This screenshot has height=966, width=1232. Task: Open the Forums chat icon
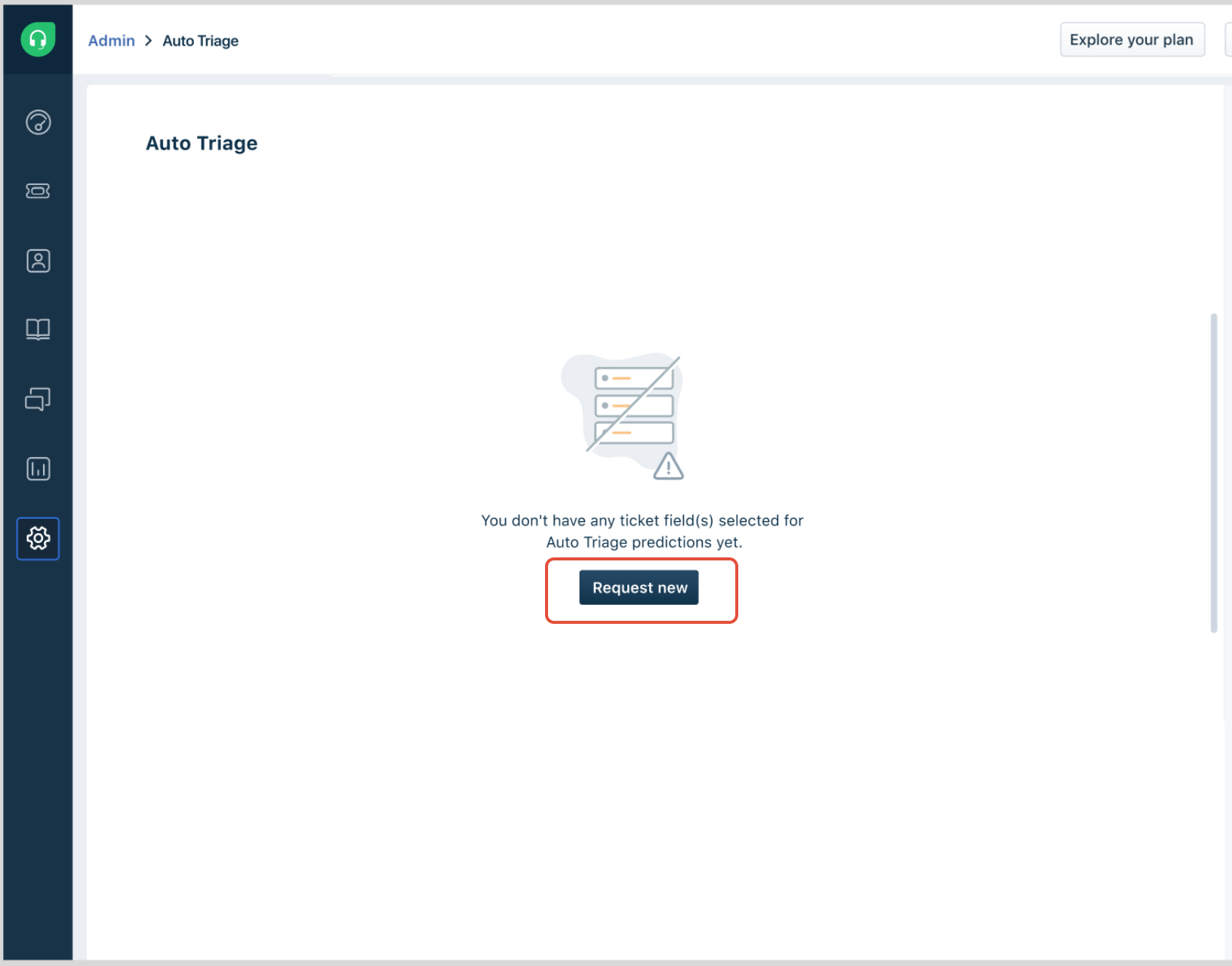click(38, 399)
